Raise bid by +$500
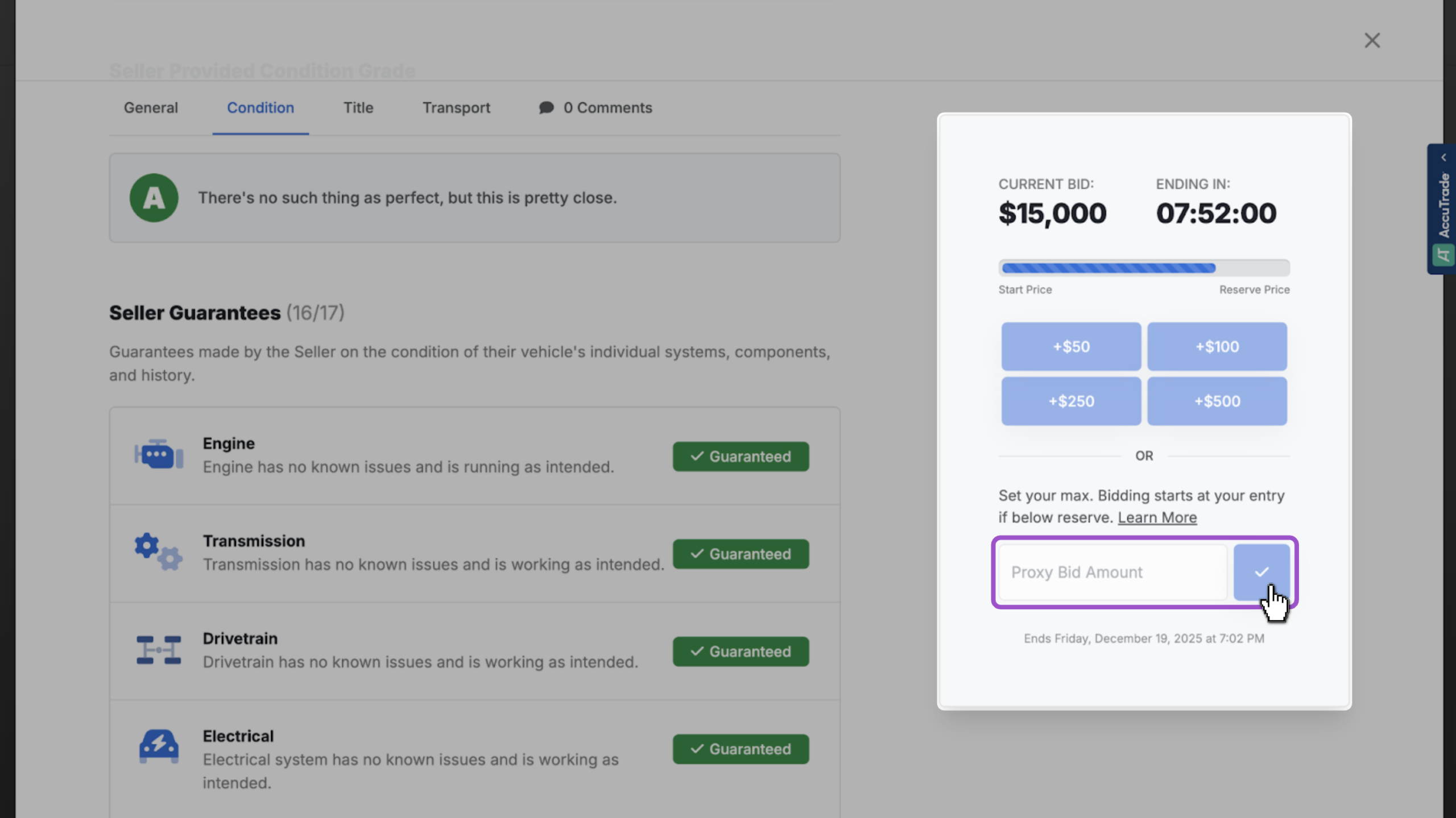Image resolution: width=1456 pixels, height=818 pixels. (x=1217, y=401)
